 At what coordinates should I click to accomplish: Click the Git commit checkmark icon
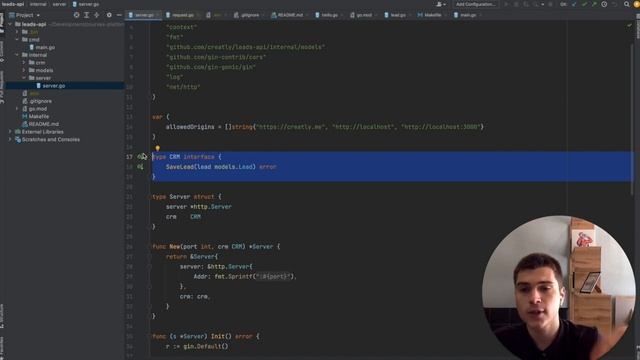pos(584,4)
